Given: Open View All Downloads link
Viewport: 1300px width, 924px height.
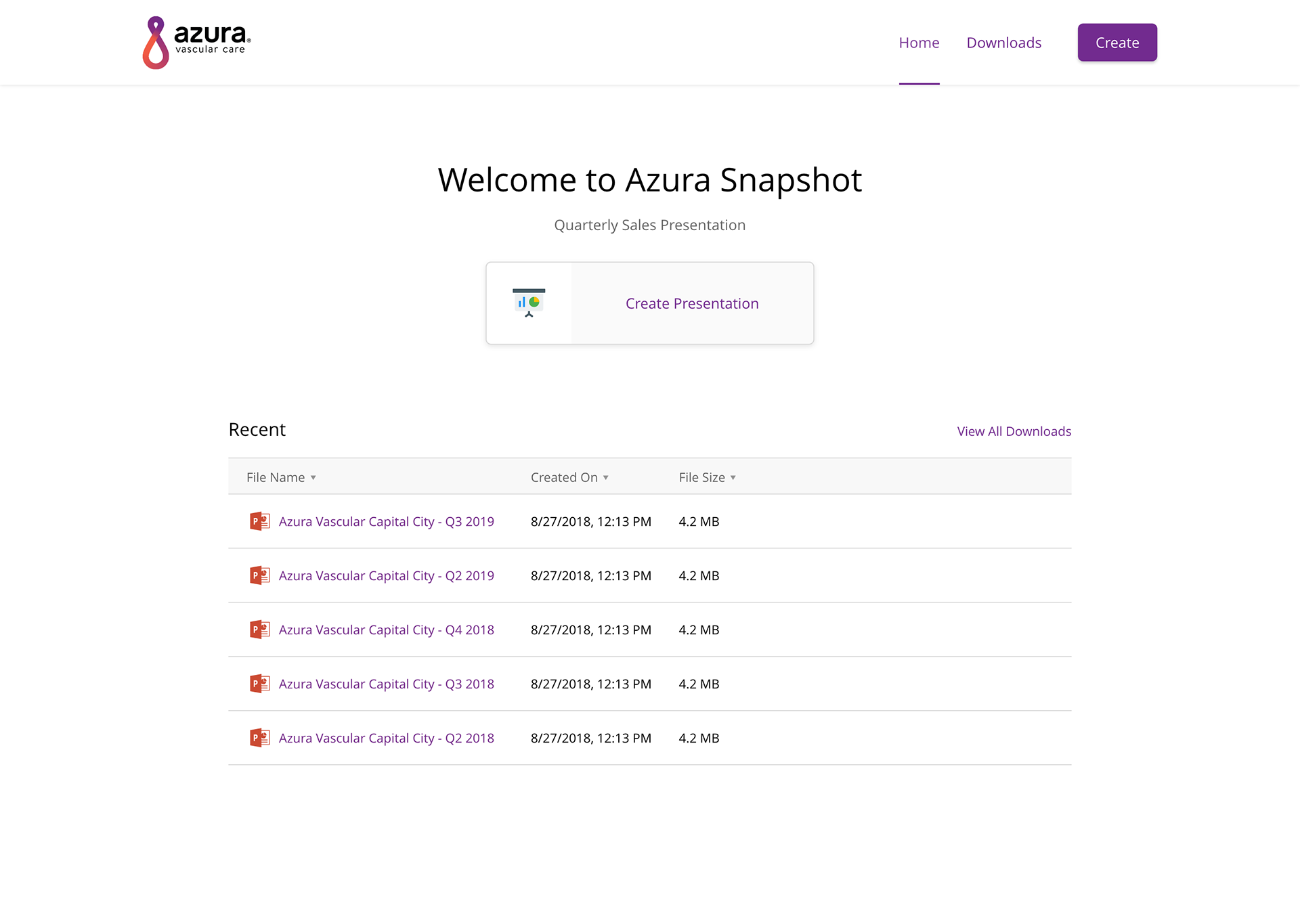Looking at the screenshot, I should click(1014, 431).
